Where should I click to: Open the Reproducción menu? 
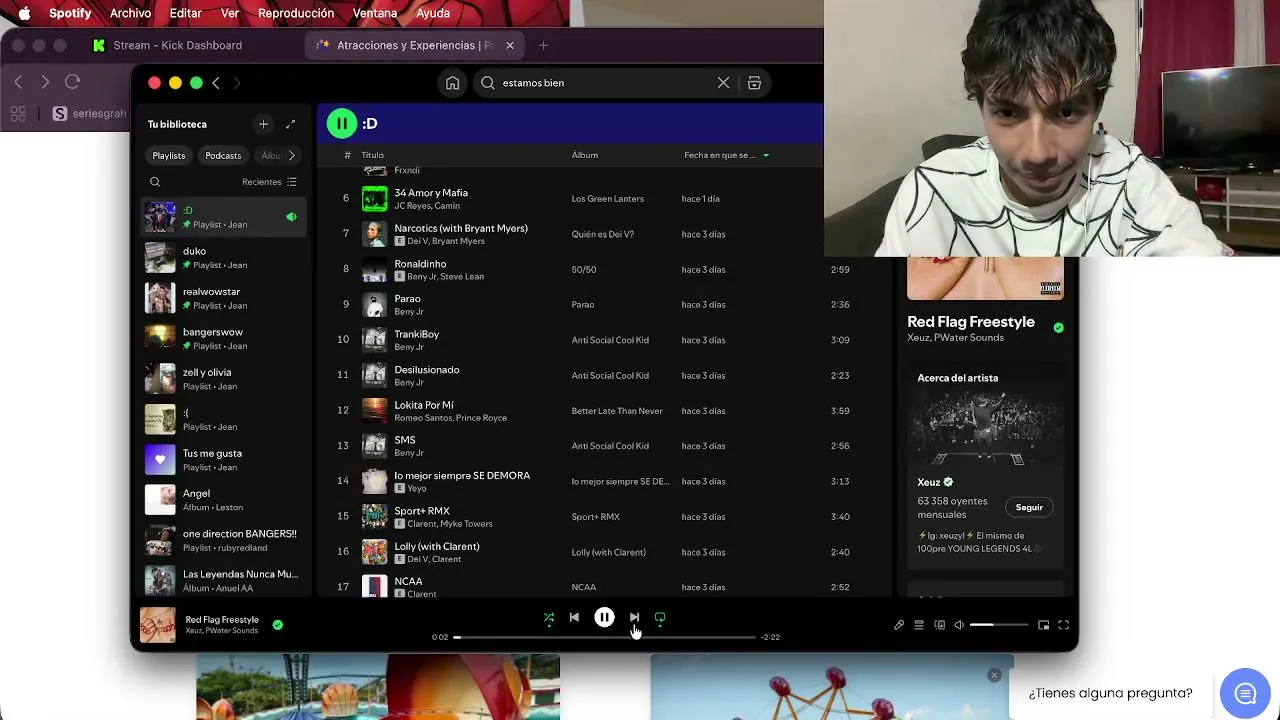[x=296, y=13]
